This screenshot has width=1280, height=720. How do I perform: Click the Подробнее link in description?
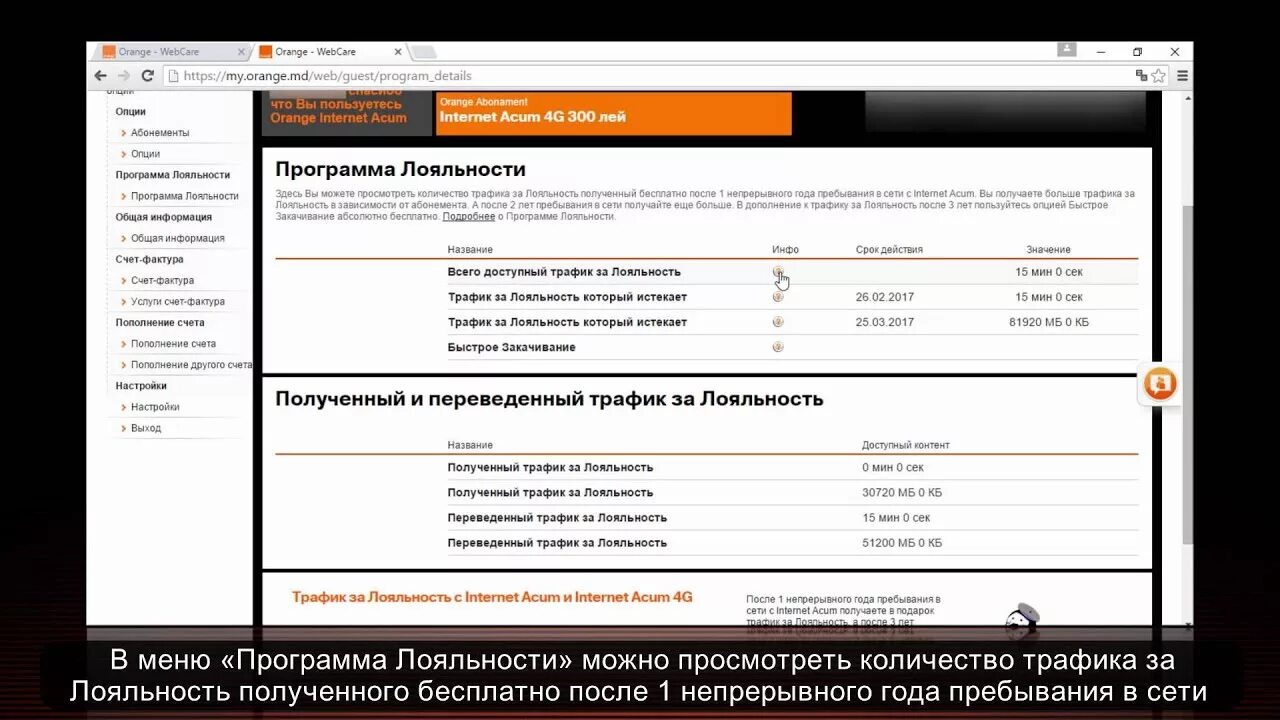coord(469,217)
